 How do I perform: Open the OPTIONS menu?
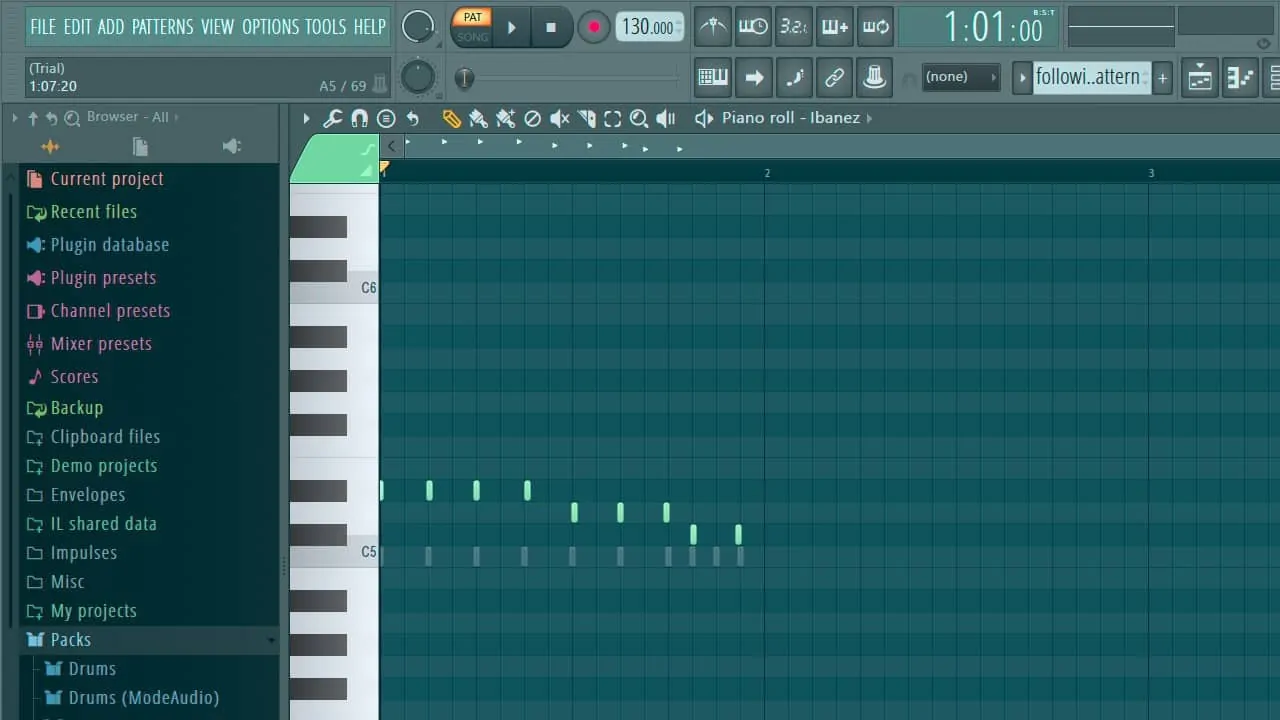[272, 27]
